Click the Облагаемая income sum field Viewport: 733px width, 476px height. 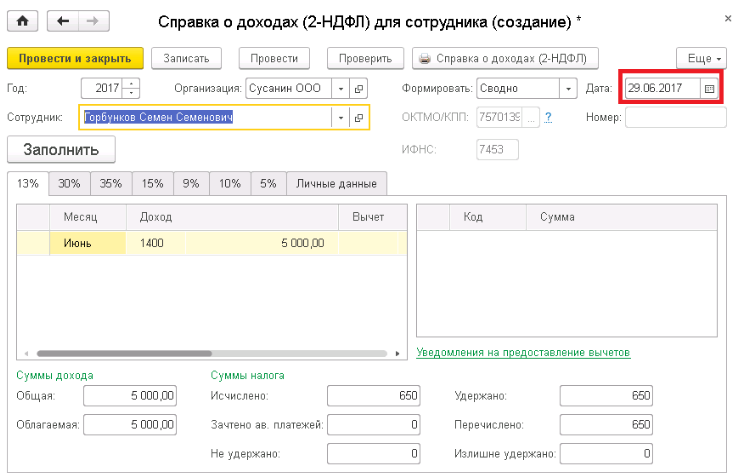coord(130,425)
